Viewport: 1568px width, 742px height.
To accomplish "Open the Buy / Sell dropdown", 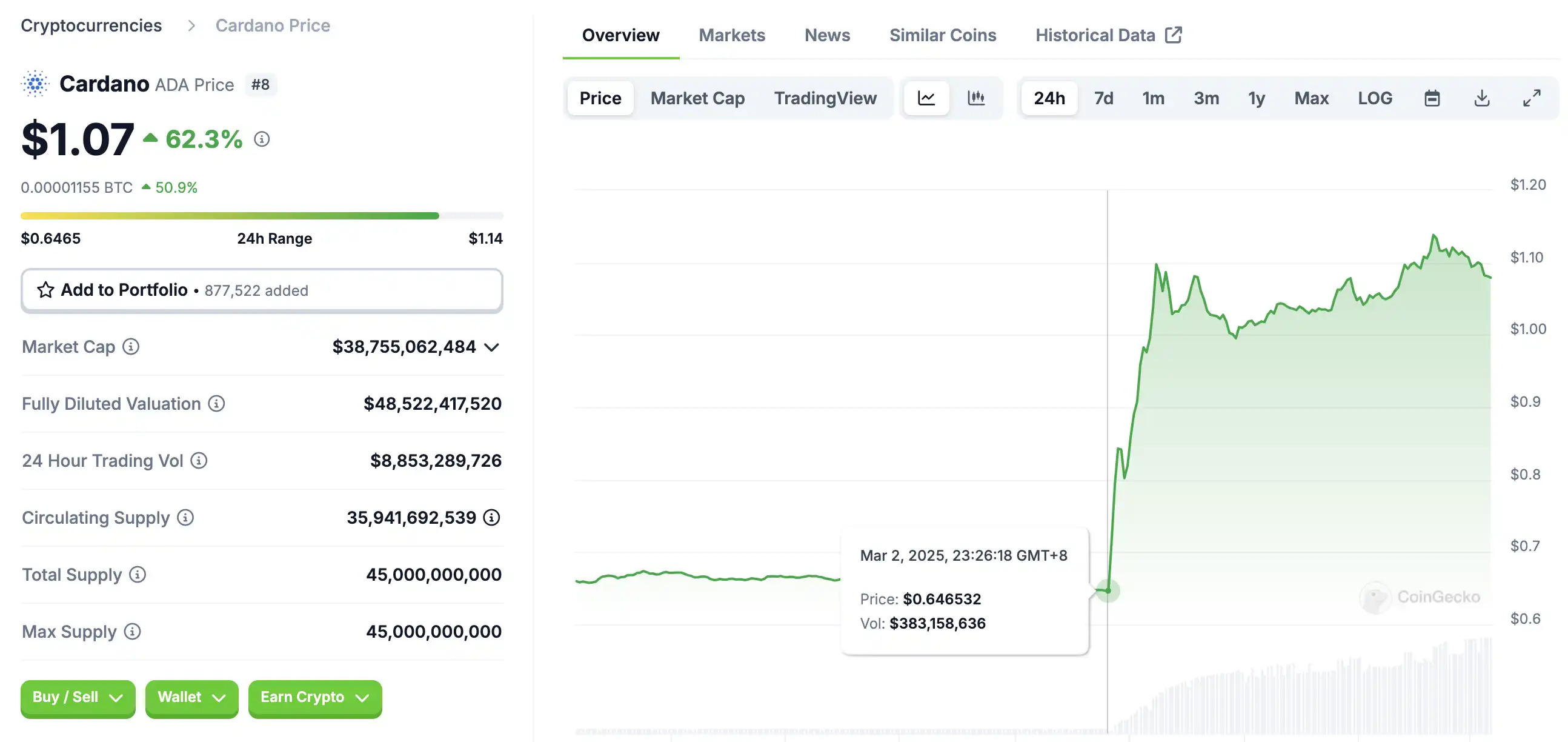I will tap(78, 697).
